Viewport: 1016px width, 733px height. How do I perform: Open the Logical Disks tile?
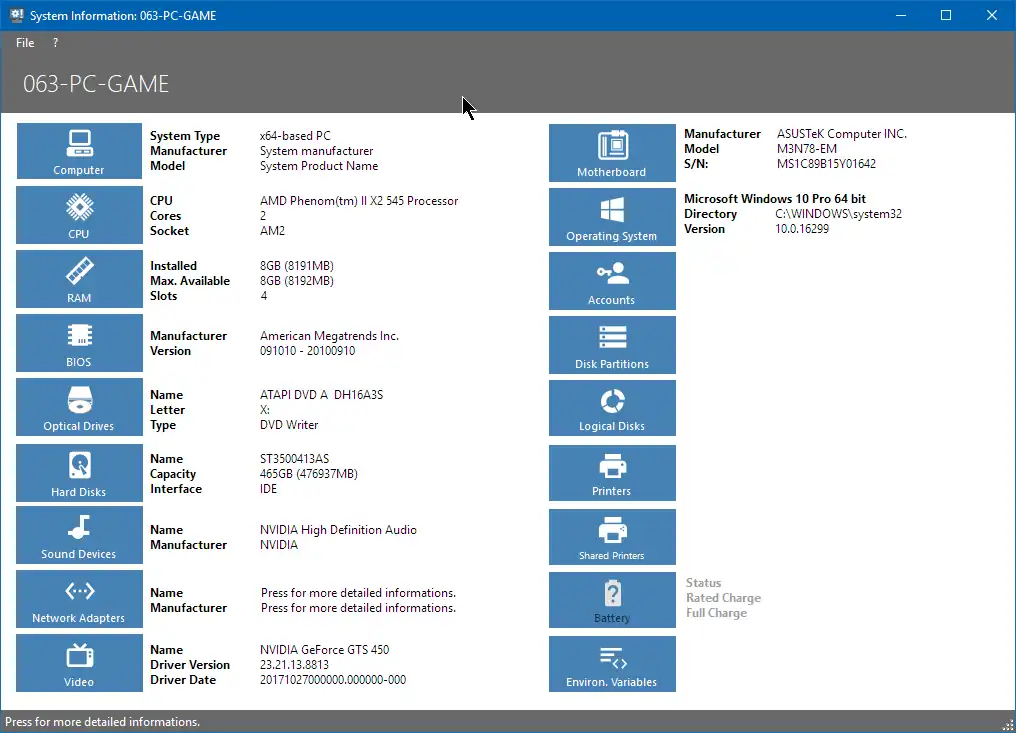[x=612, y=408]
